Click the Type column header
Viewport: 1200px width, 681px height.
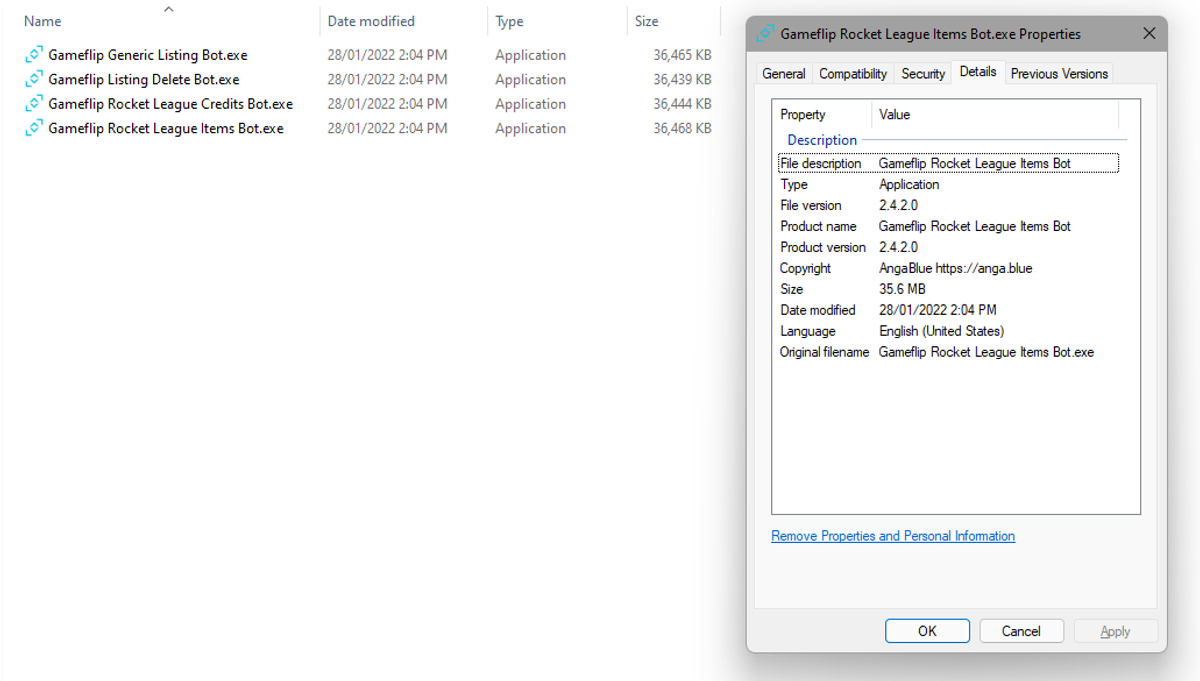pos(507,21)
